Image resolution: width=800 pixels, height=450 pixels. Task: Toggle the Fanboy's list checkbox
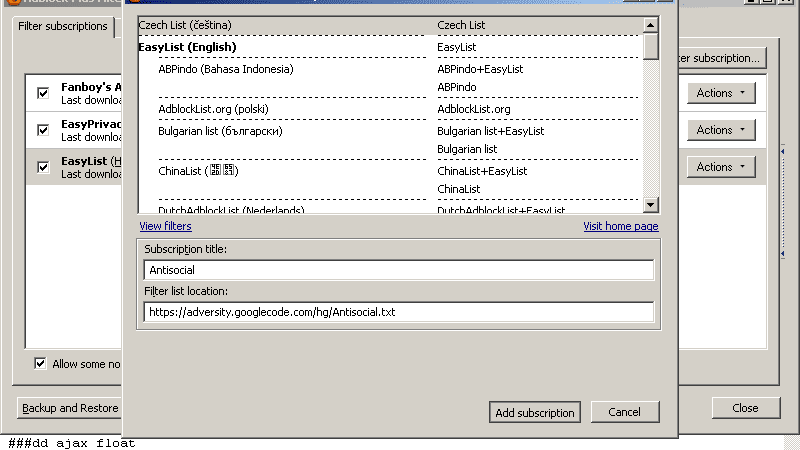43,93
